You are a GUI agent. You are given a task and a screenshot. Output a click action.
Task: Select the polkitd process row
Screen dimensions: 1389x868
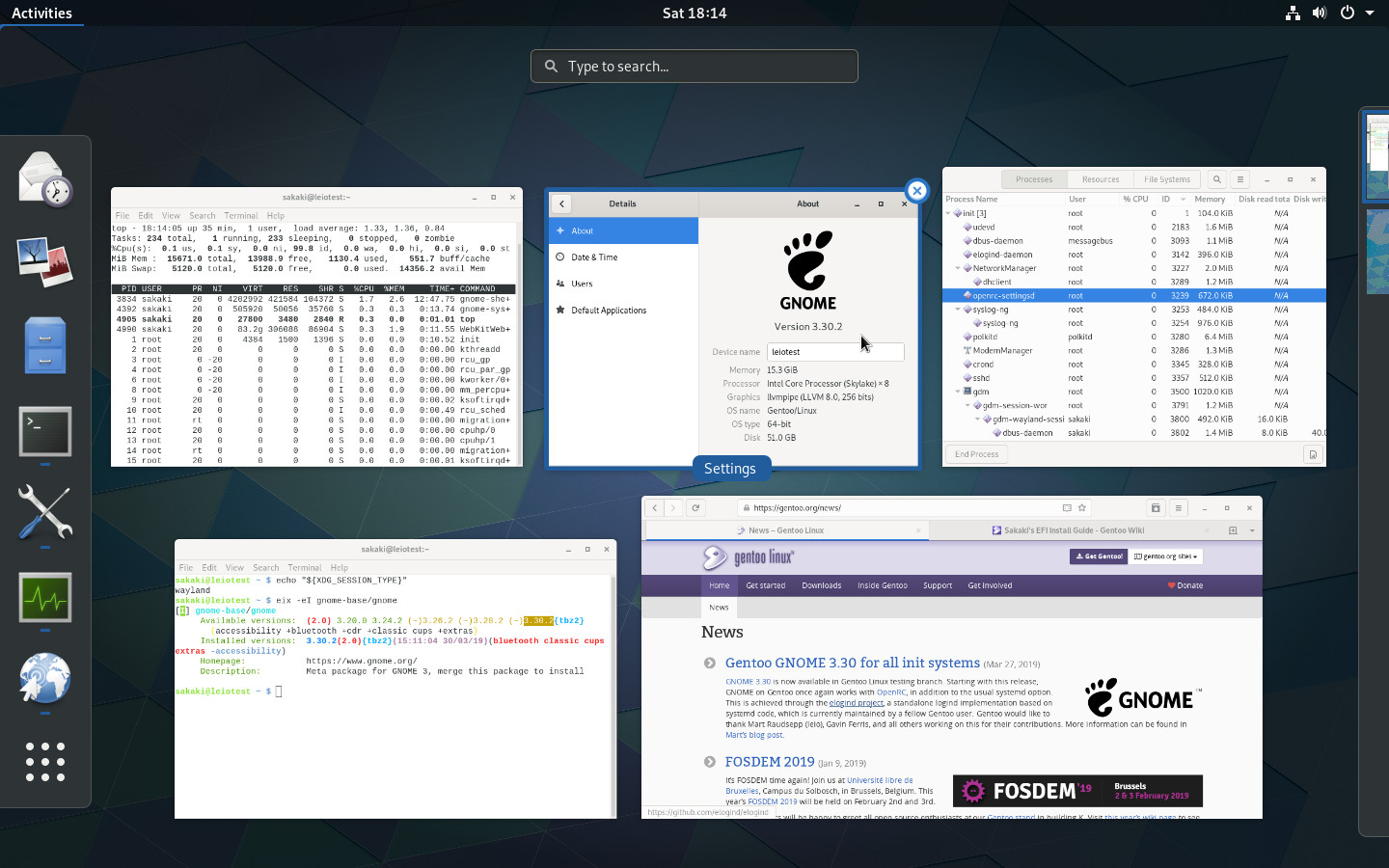pos(1134,337)
